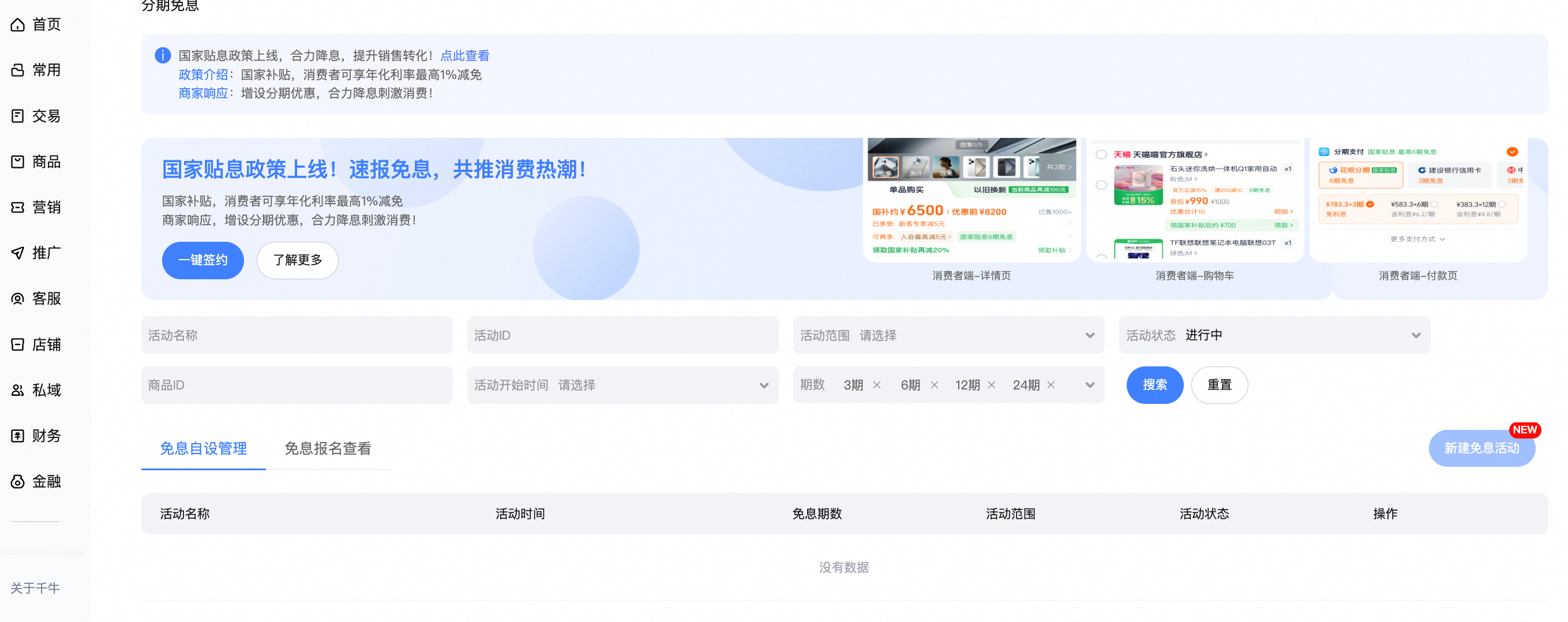
Task: Expand the 期数 multi-select arrow
Action: tap(1090, 385)
